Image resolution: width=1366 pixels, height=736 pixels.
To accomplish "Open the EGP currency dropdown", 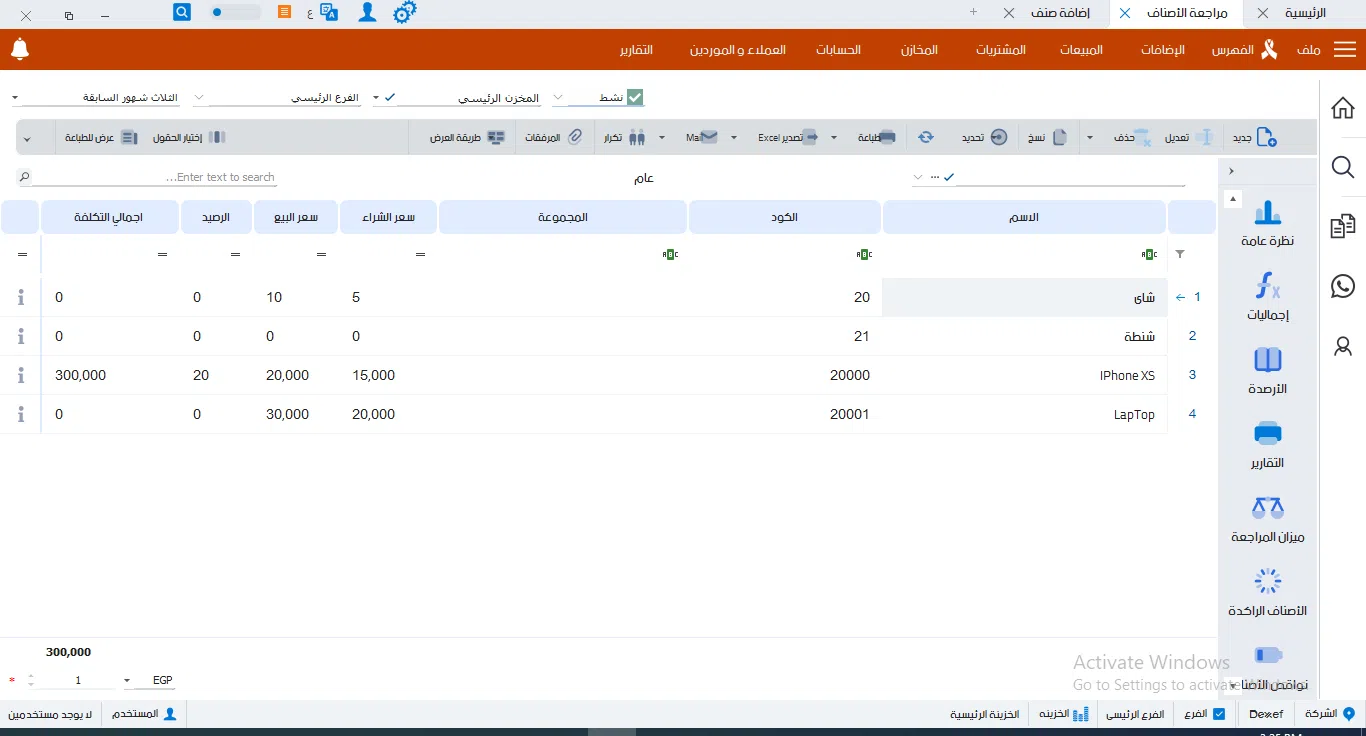I will coord(127,681).
